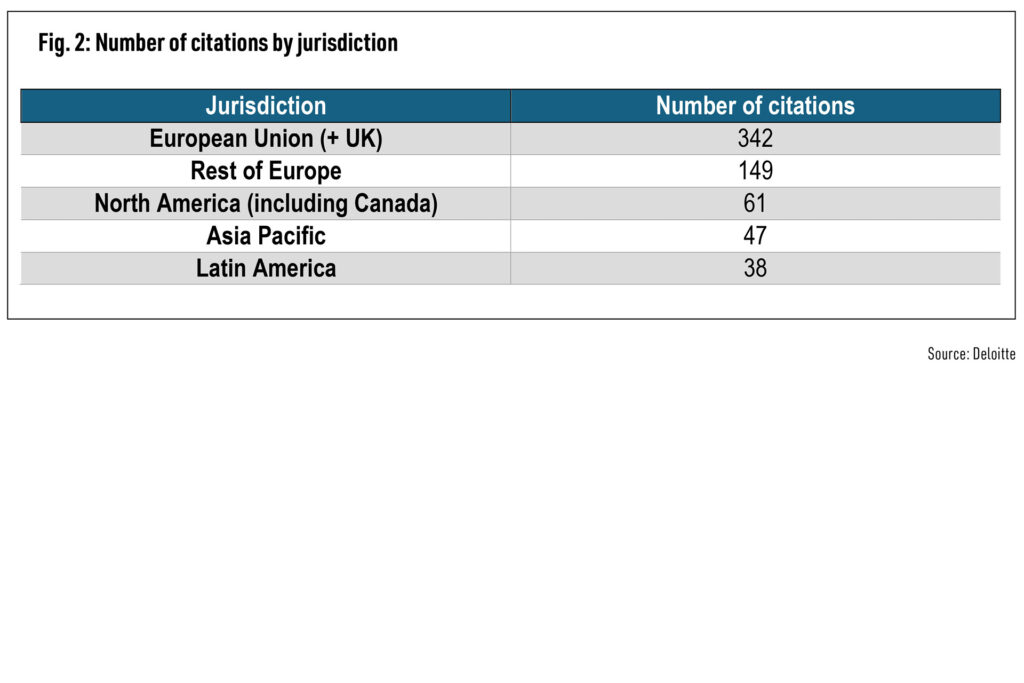Click the 'European Union' text in first row
1024x683 pixels.
[x=229, y=139]
